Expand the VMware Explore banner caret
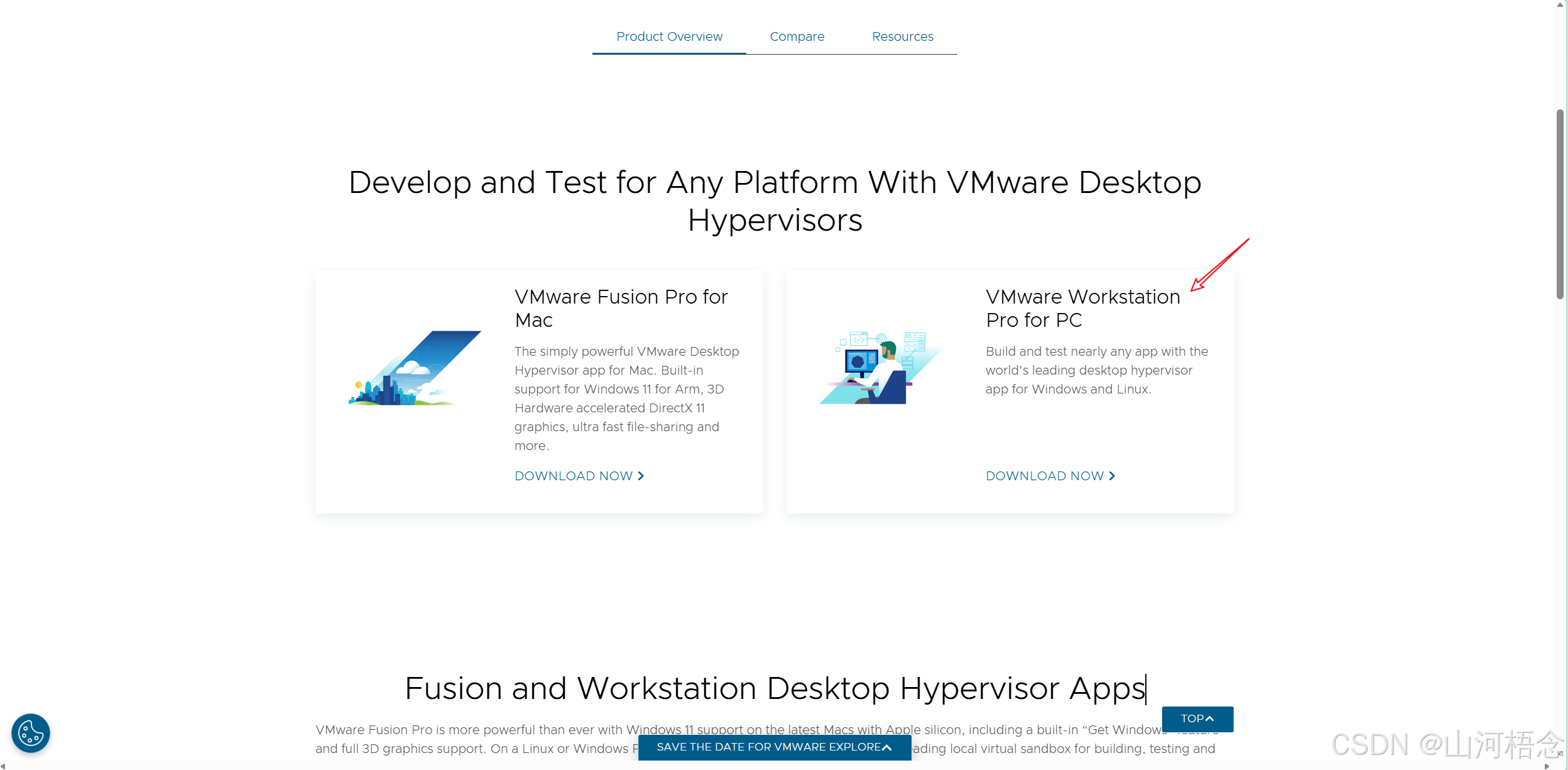The width and height of the screenshot is (1568, 770). pos(887,747)
